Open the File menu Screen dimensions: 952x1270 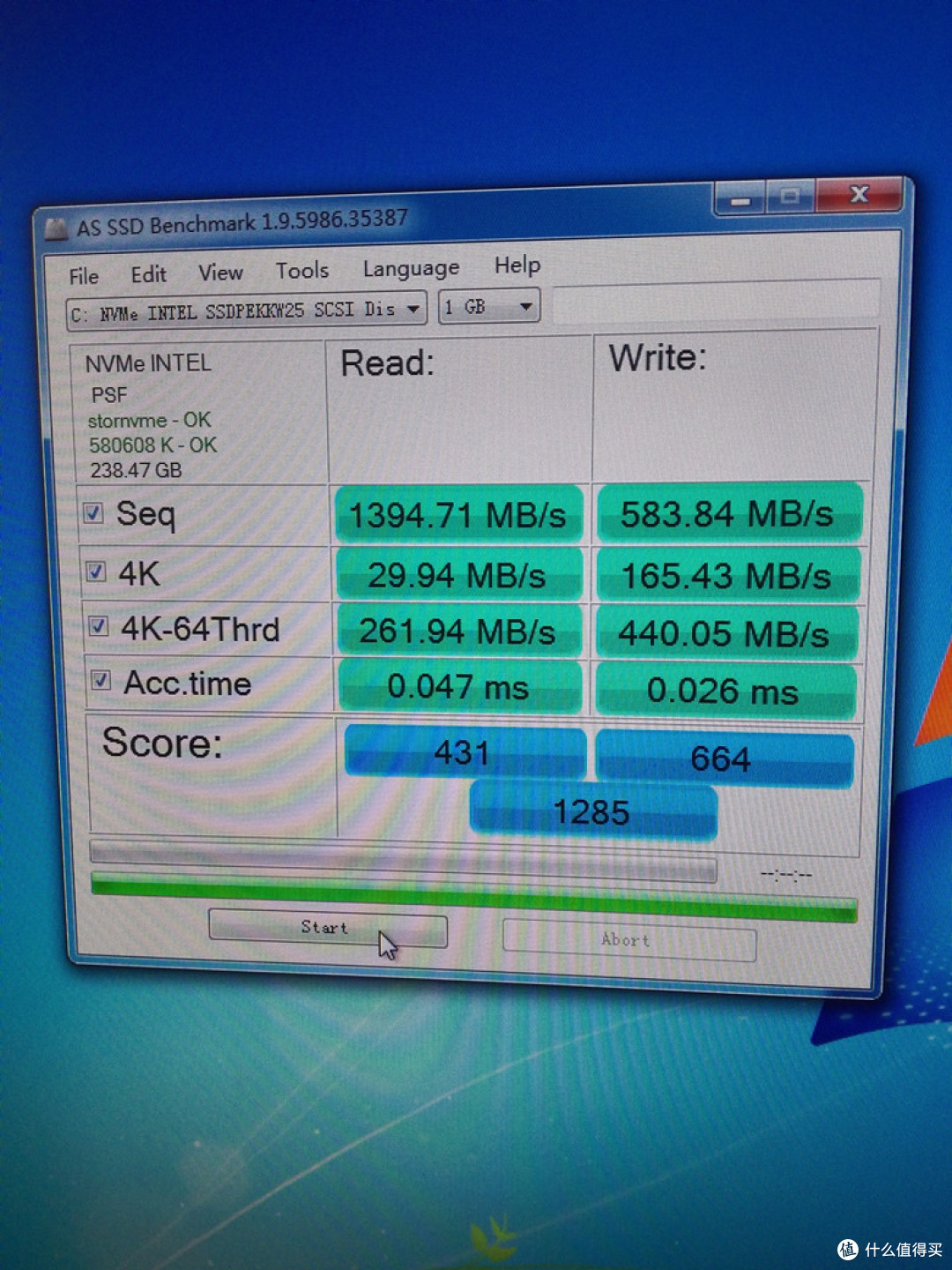click(x=84, y=276)
